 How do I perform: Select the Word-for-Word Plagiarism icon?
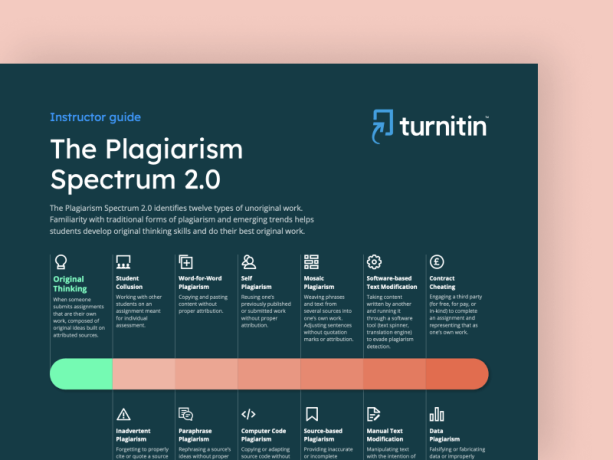(x=186, y=262)
